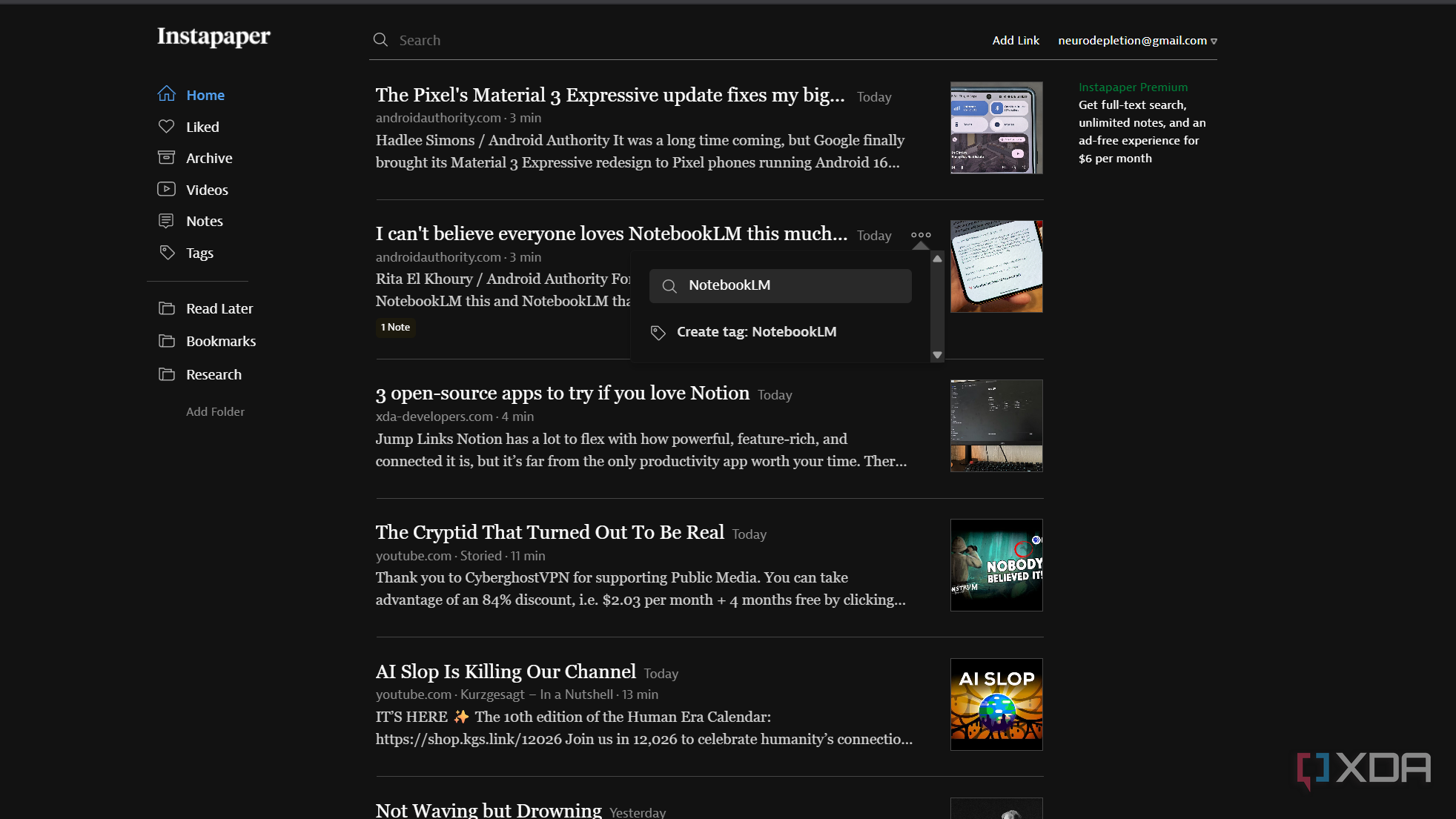
Task: Click the magnifier icon in tag search box
Action: point(669,286)
